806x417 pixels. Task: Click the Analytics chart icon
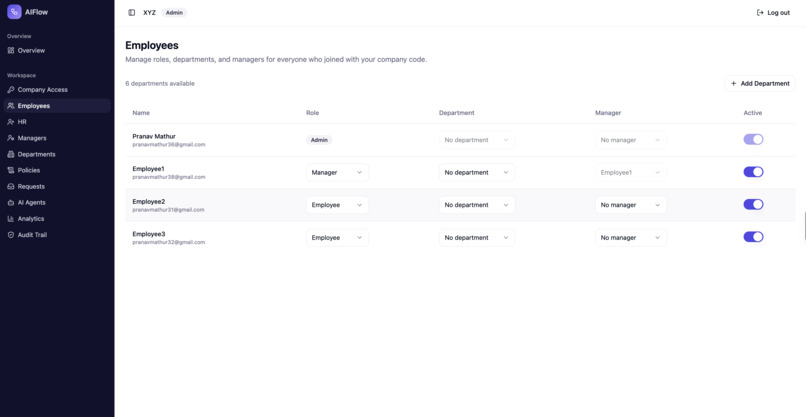point(11,219)
